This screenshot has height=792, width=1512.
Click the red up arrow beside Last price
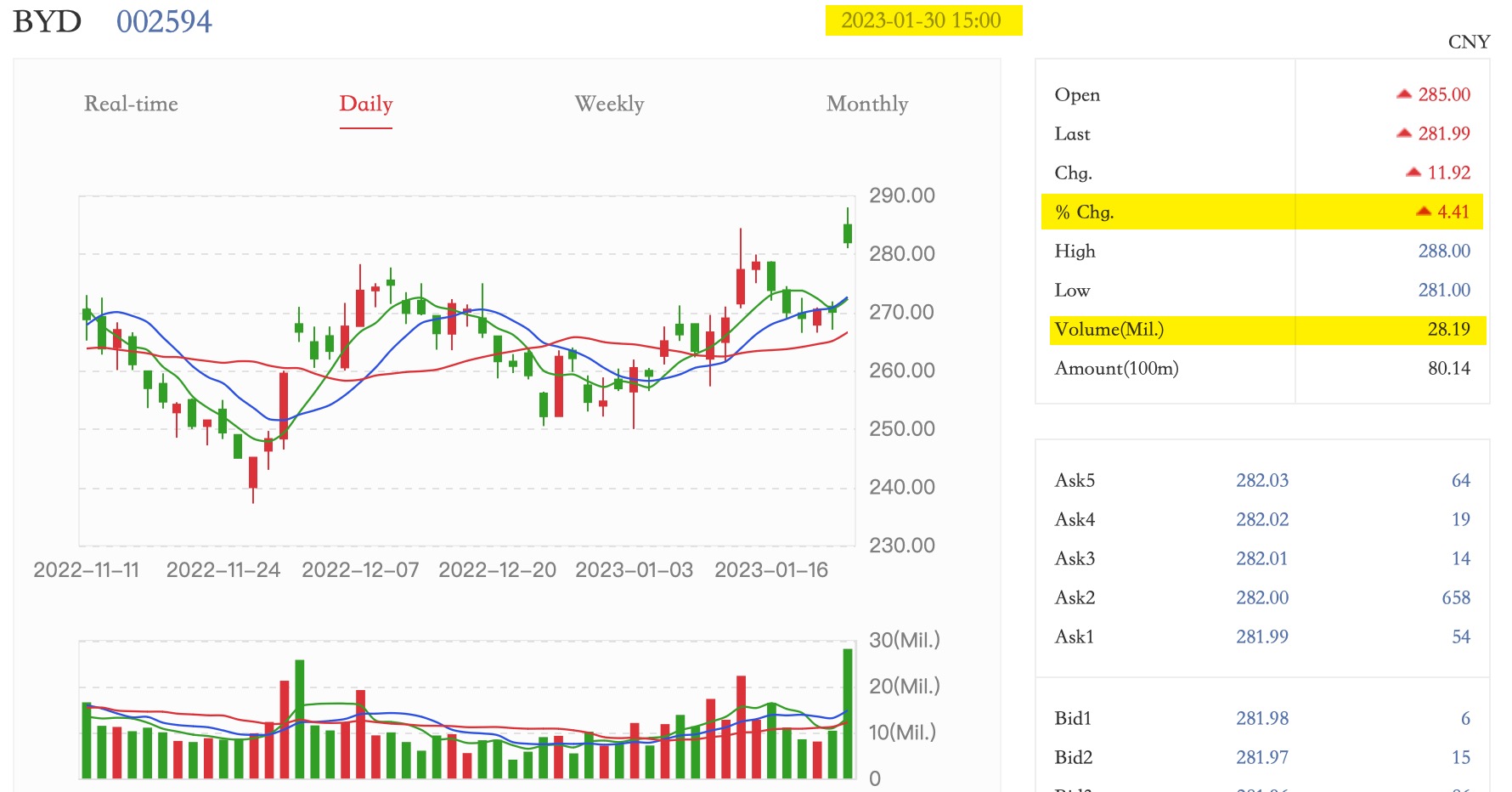click(x=1403, y=133)
